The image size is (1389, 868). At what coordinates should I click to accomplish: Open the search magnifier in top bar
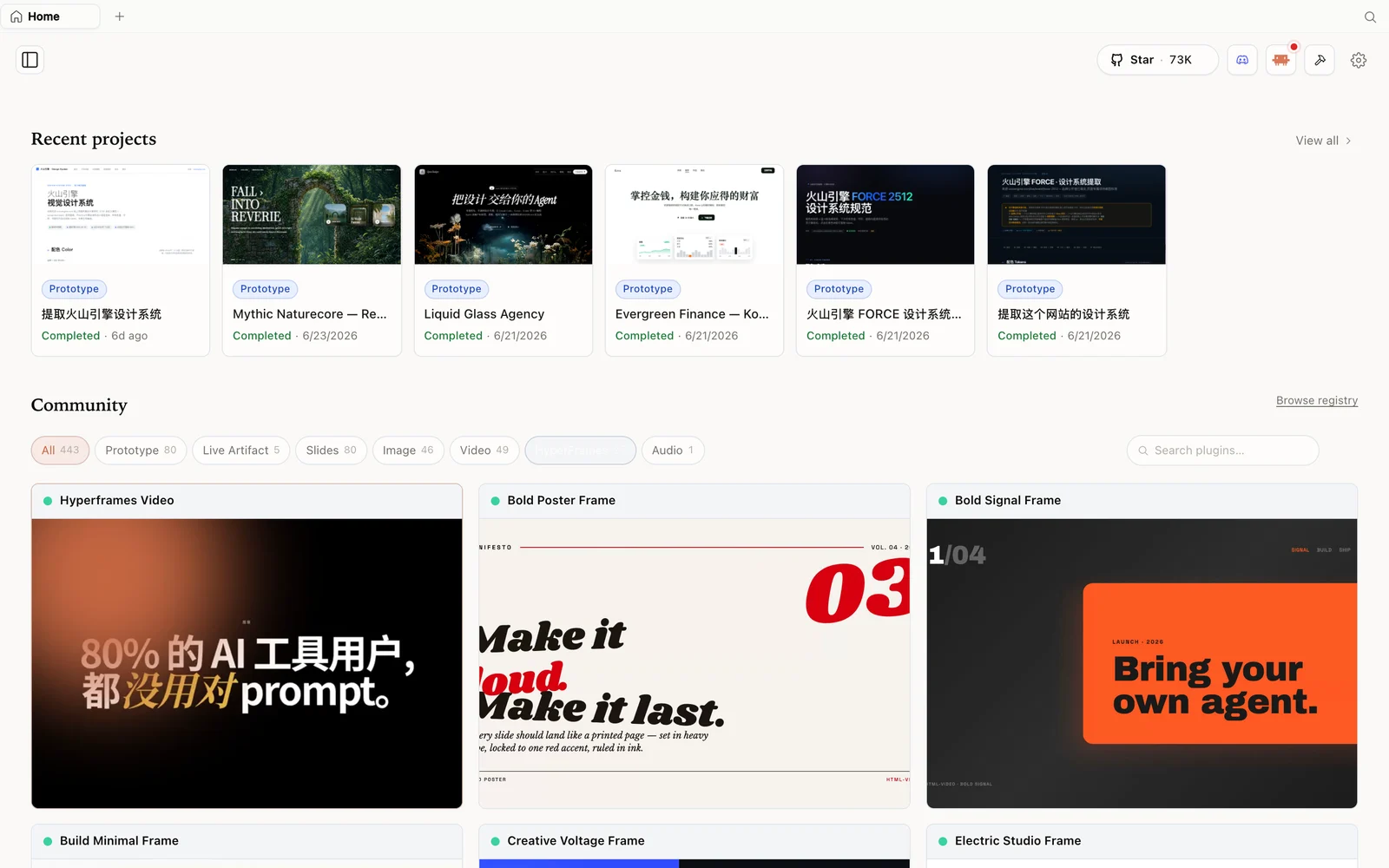tap(1370, 16)
